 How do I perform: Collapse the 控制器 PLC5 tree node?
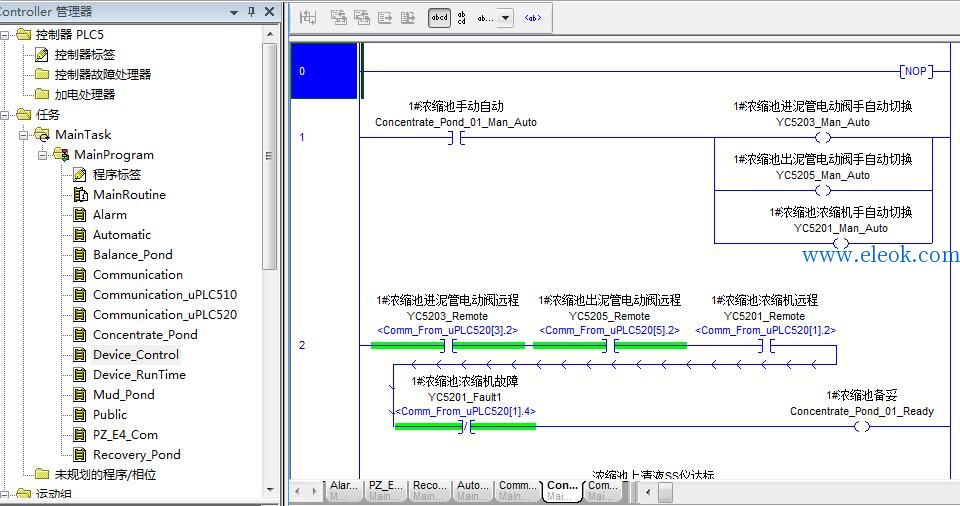(5, 35)
